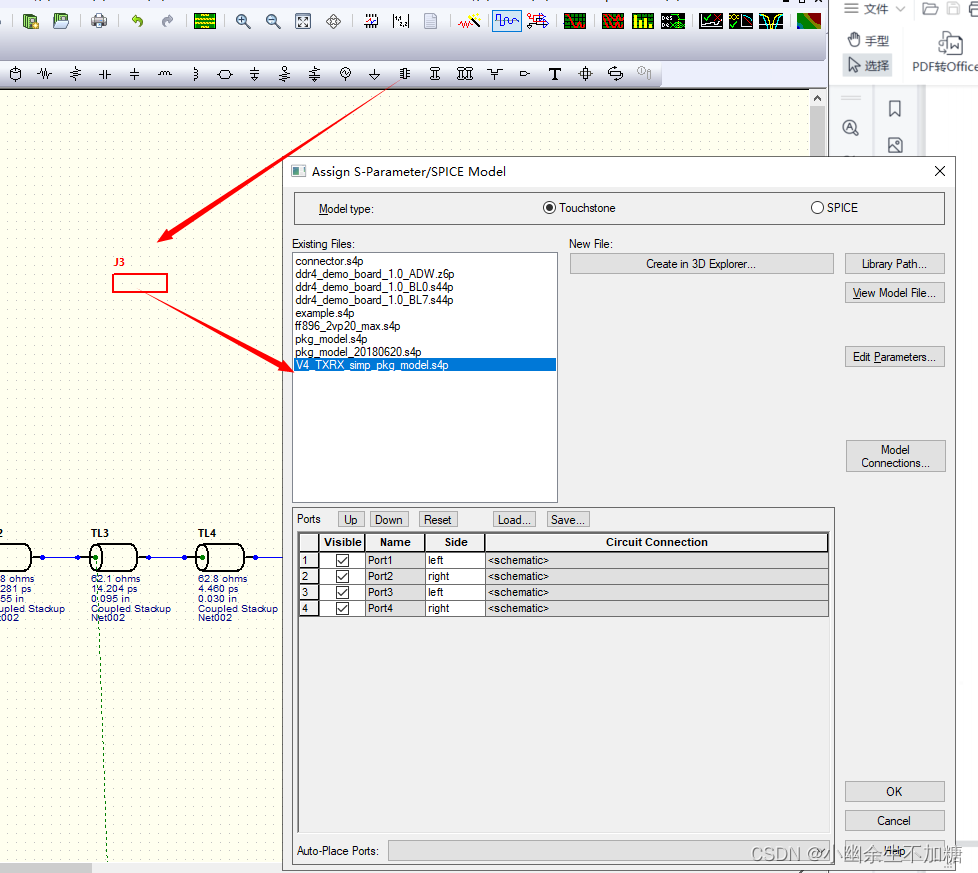Viewport: 978px width, 873px height.
Task: Click Edit Parameters button
Action: point(894,357)
